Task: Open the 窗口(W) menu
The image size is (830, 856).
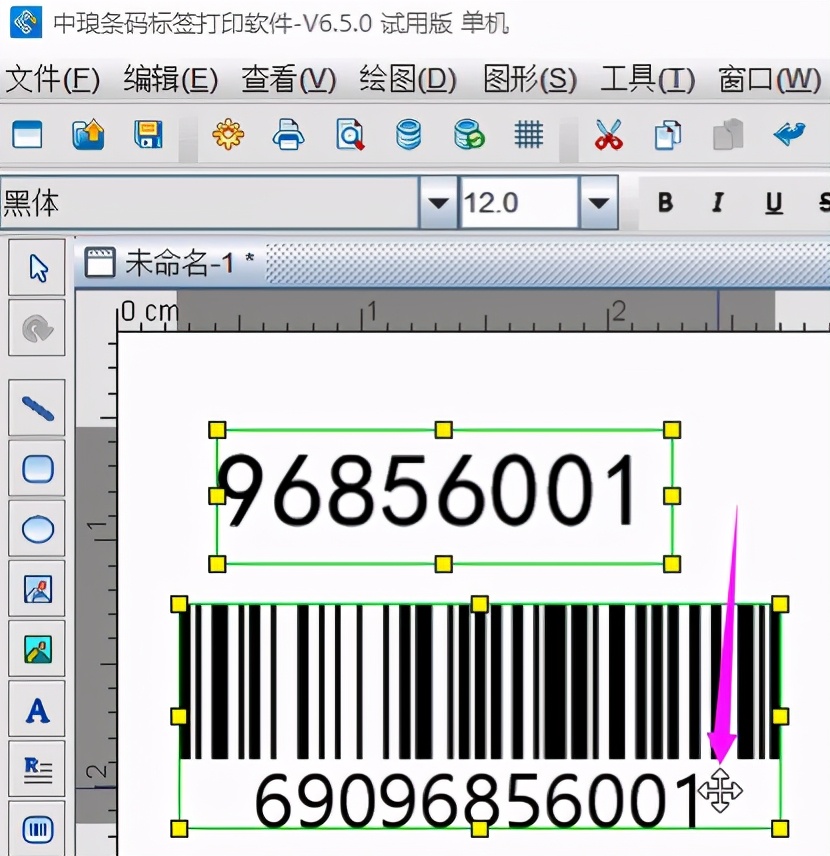Action: tap(769, 79)
